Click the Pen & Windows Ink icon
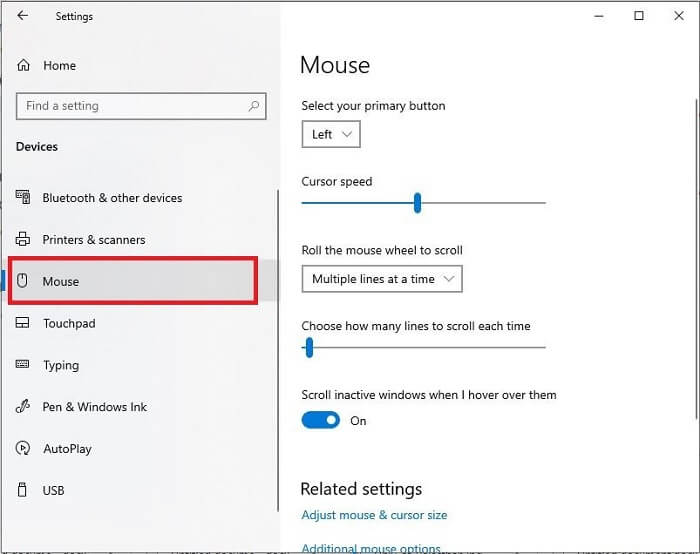The width and height of the screenshot is (700, 554). point(22,406)
